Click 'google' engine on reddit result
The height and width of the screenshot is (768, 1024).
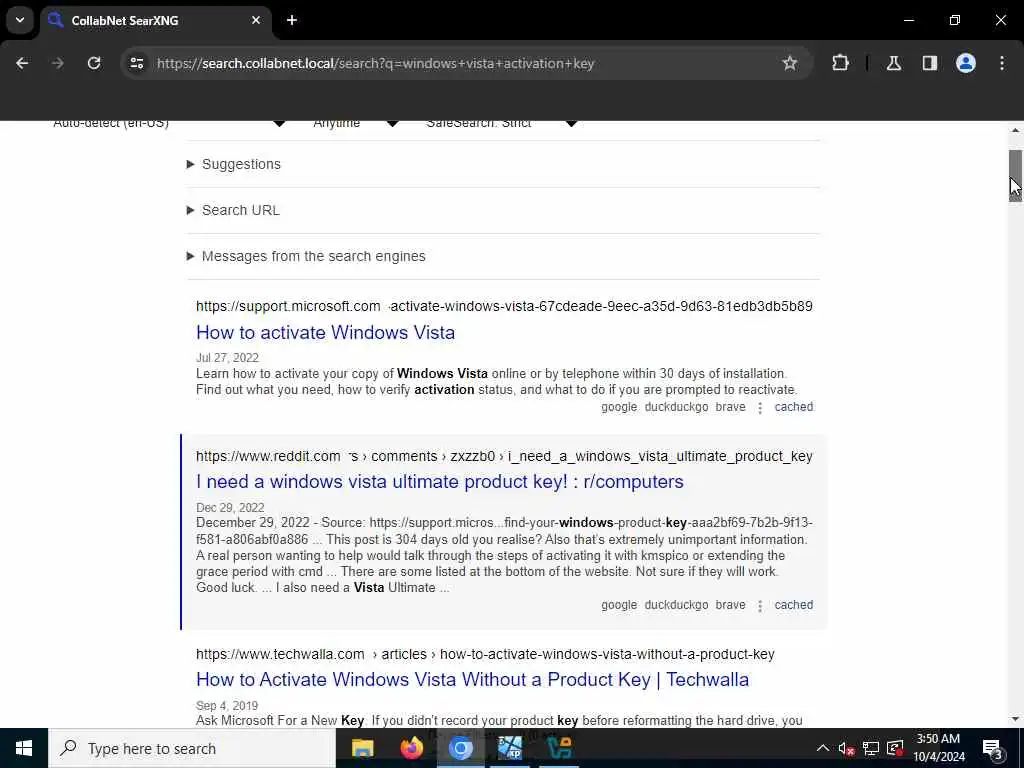(x=619, y=605)
